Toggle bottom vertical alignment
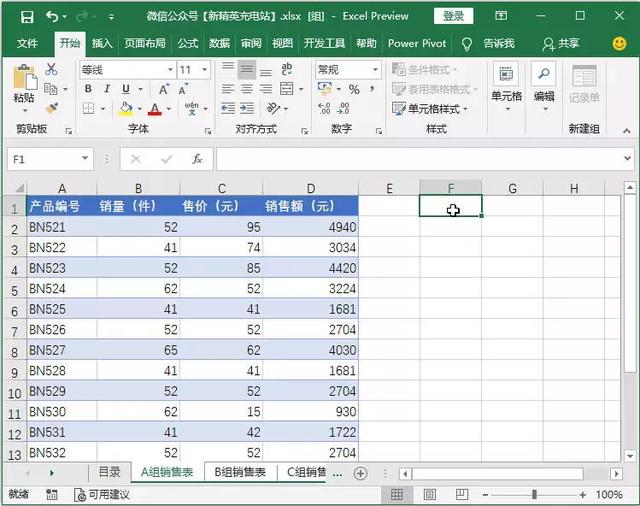The width and height of the screenshot is (640, 506). tap(266, 70)
